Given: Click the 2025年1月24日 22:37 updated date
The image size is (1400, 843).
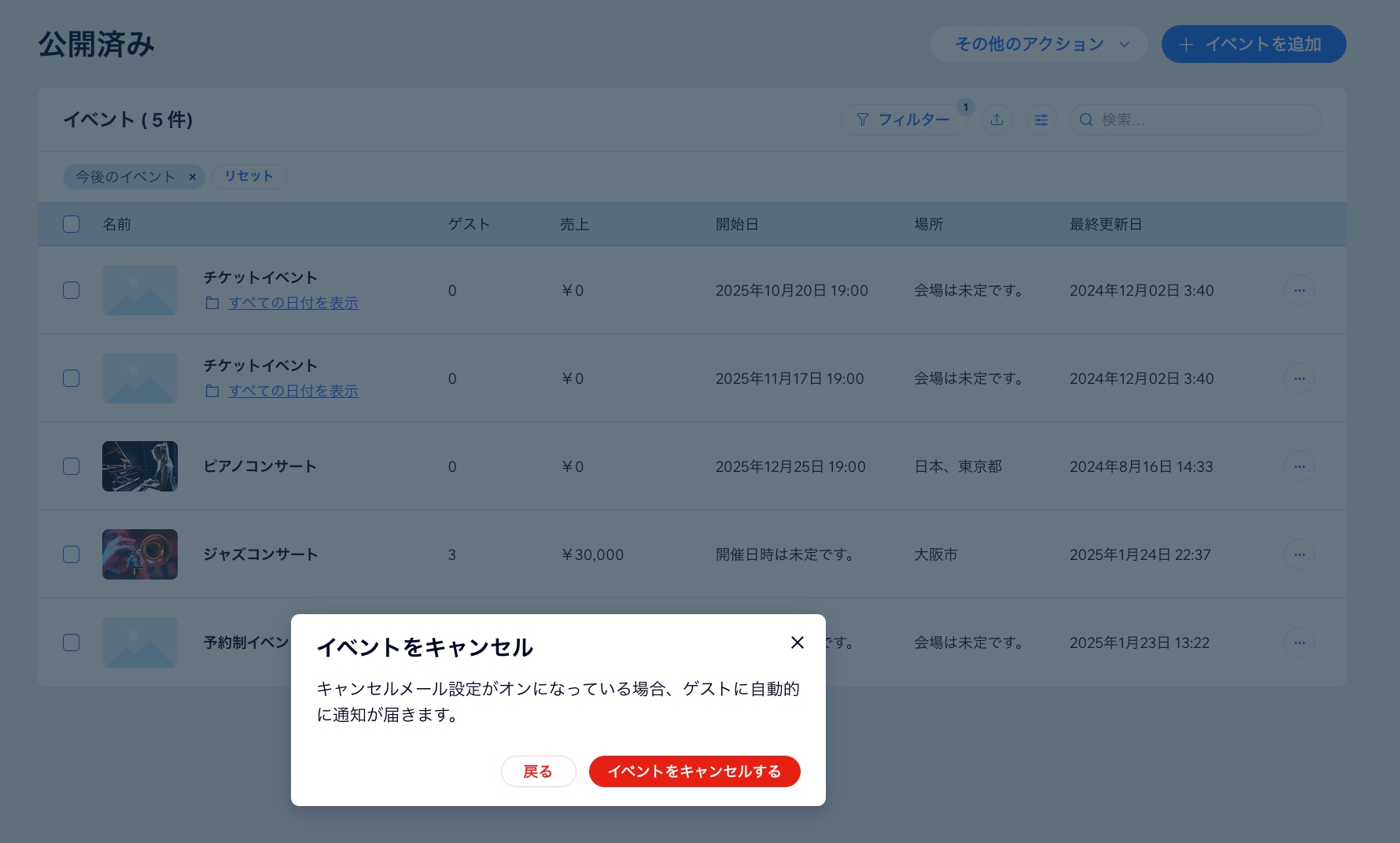Looking at the screenshot, I should [1140, 554].
